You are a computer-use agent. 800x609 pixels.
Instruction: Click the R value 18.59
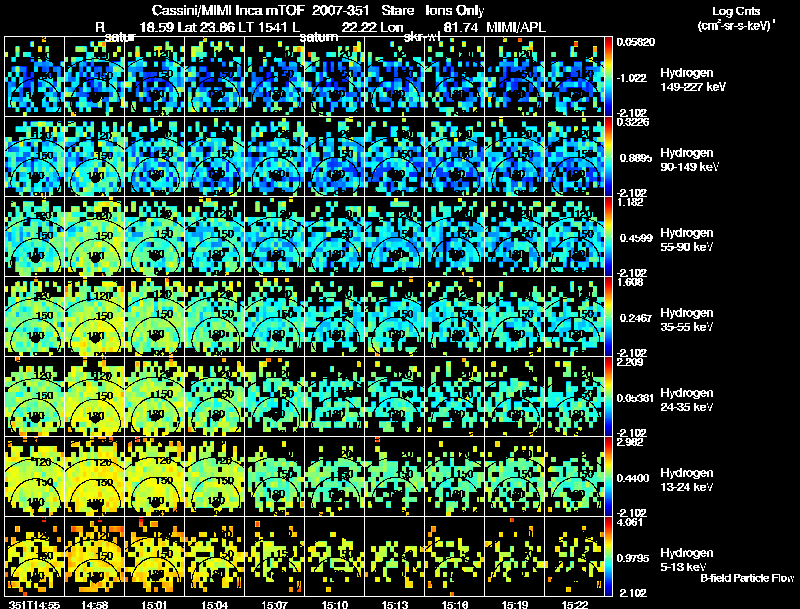point(155,28)
